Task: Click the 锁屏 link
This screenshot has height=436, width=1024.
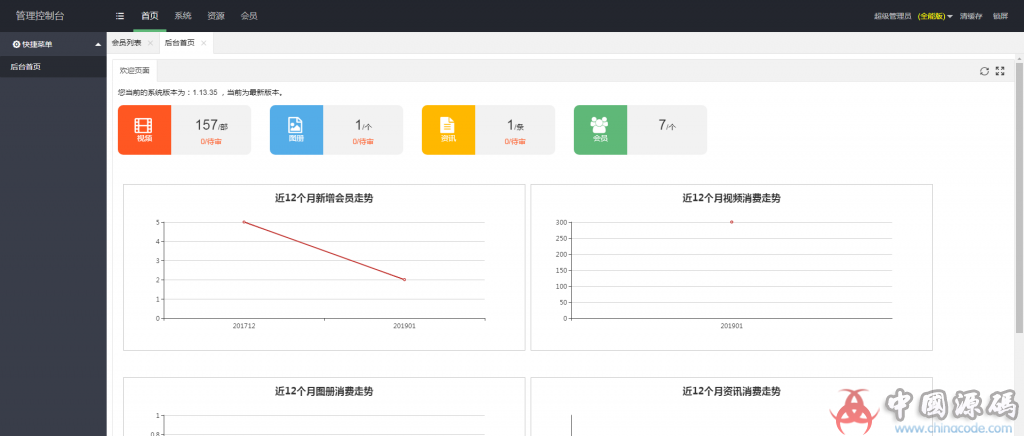Action: (x=1000, y=16)
